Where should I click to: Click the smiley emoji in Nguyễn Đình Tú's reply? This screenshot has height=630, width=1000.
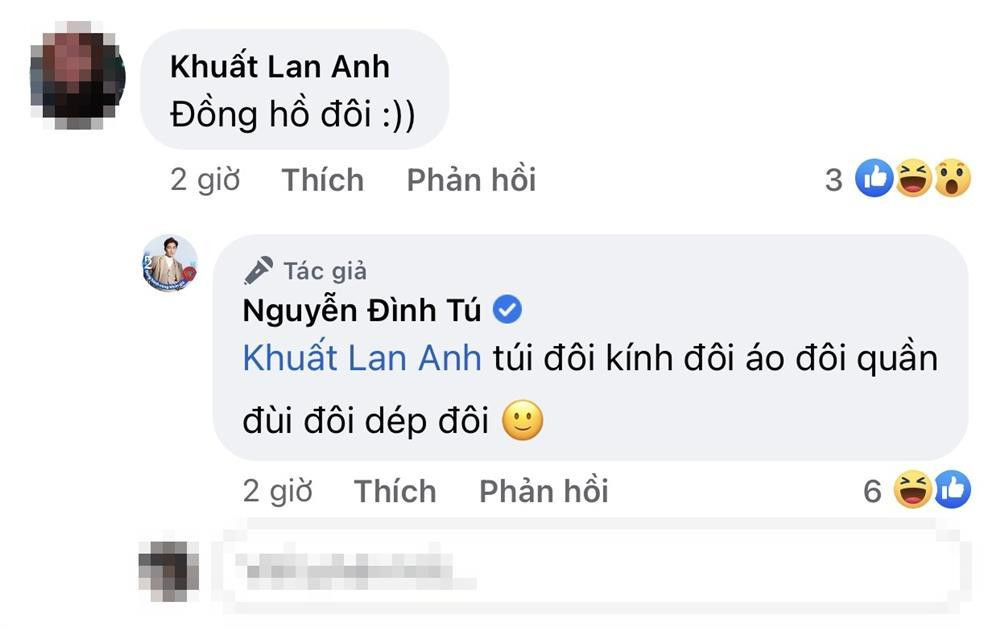pyautogui.click(x=523, y=419)
